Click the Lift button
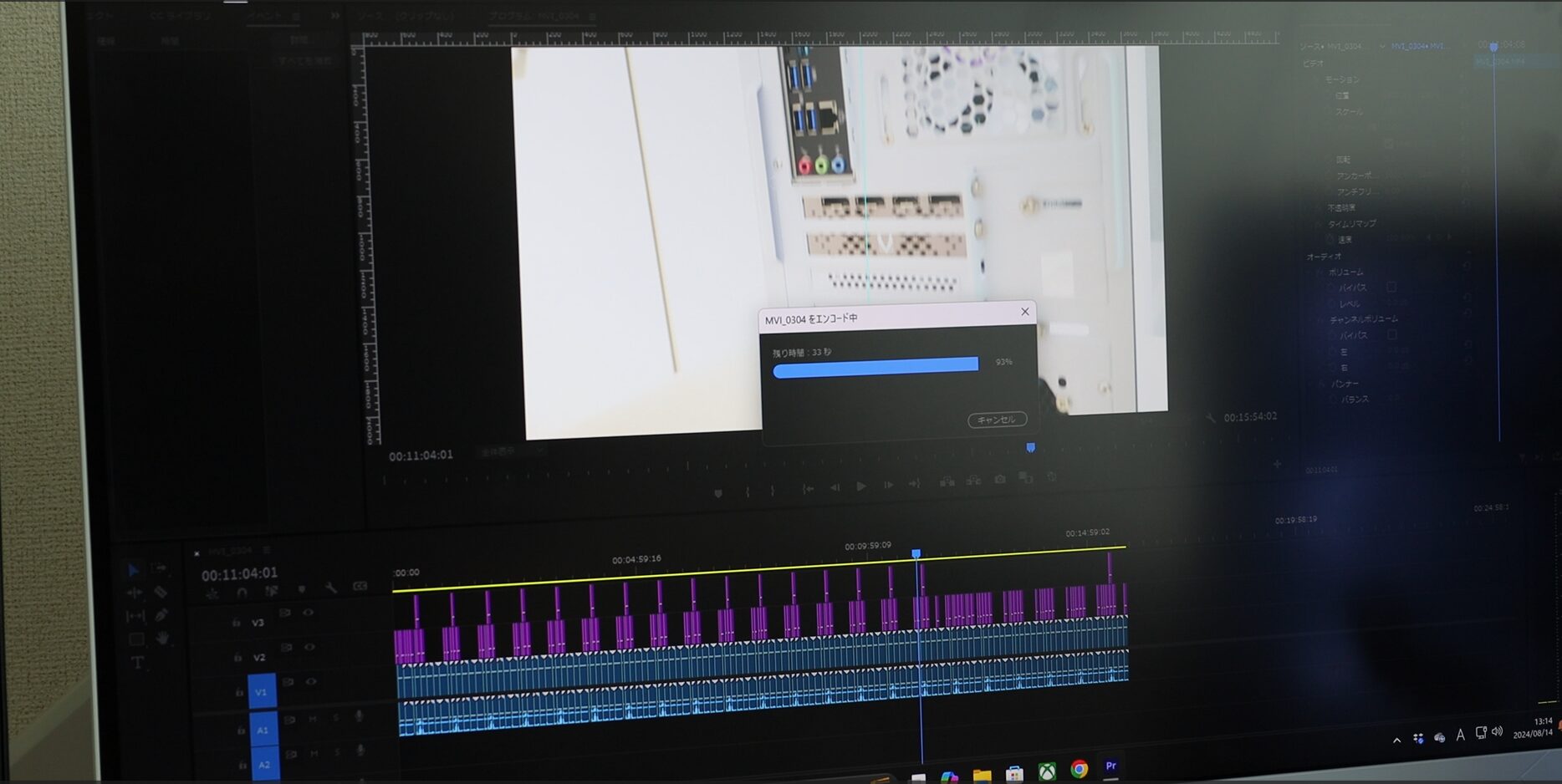The image size is (1562, 784). tap(947, 481)
